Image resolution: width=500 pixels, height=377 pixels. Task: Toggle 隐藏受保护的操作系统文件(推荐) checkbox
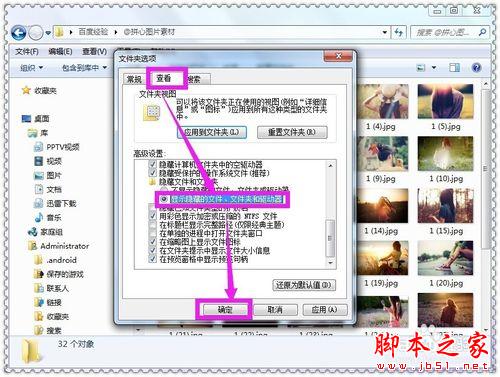[152, 173]
